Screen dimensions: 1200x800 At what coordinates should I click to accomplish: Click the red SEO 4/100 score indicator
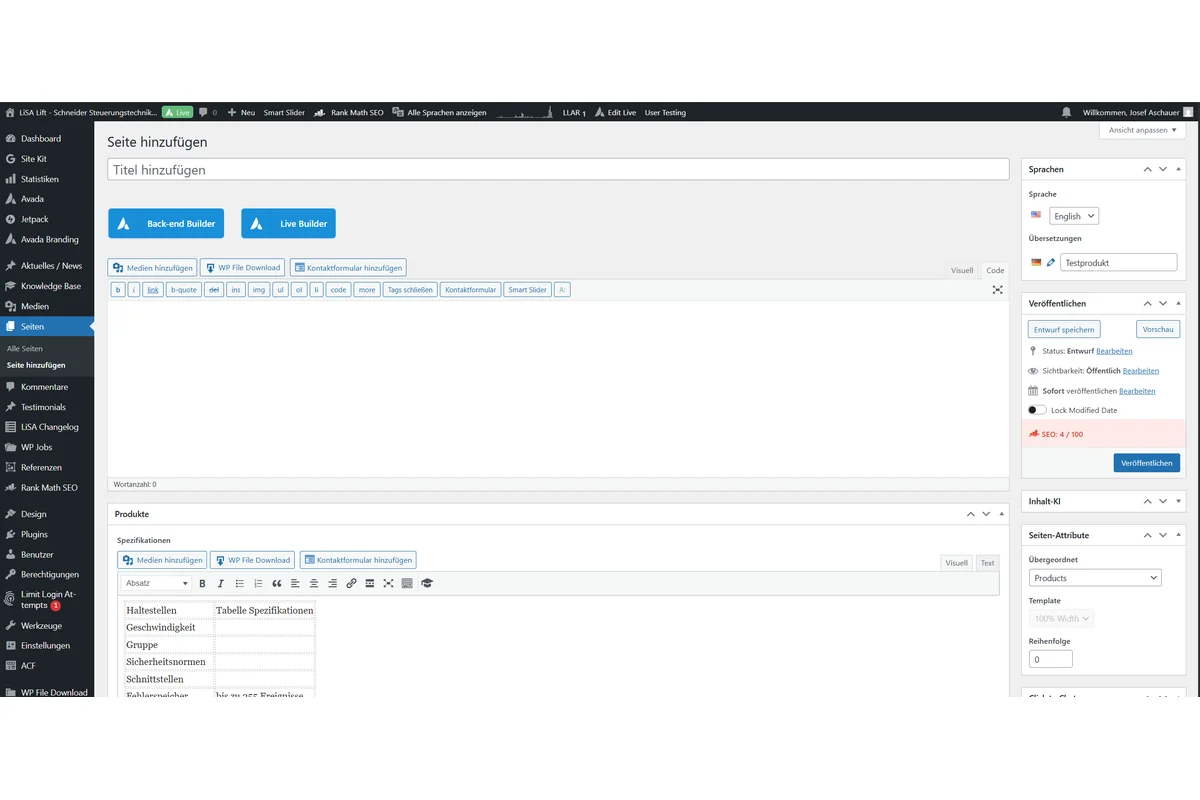click(1062, 434)
